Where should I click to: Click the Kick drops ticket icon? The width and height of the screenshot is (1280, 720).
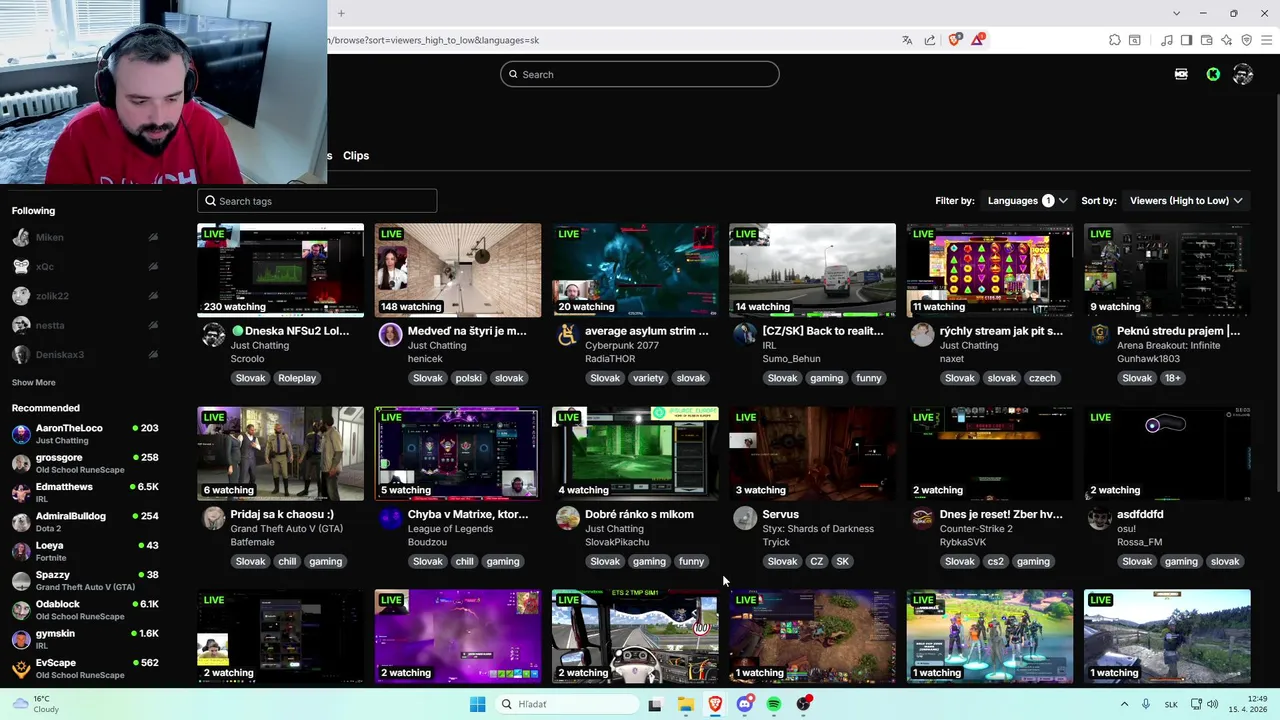coord(1181,74)
